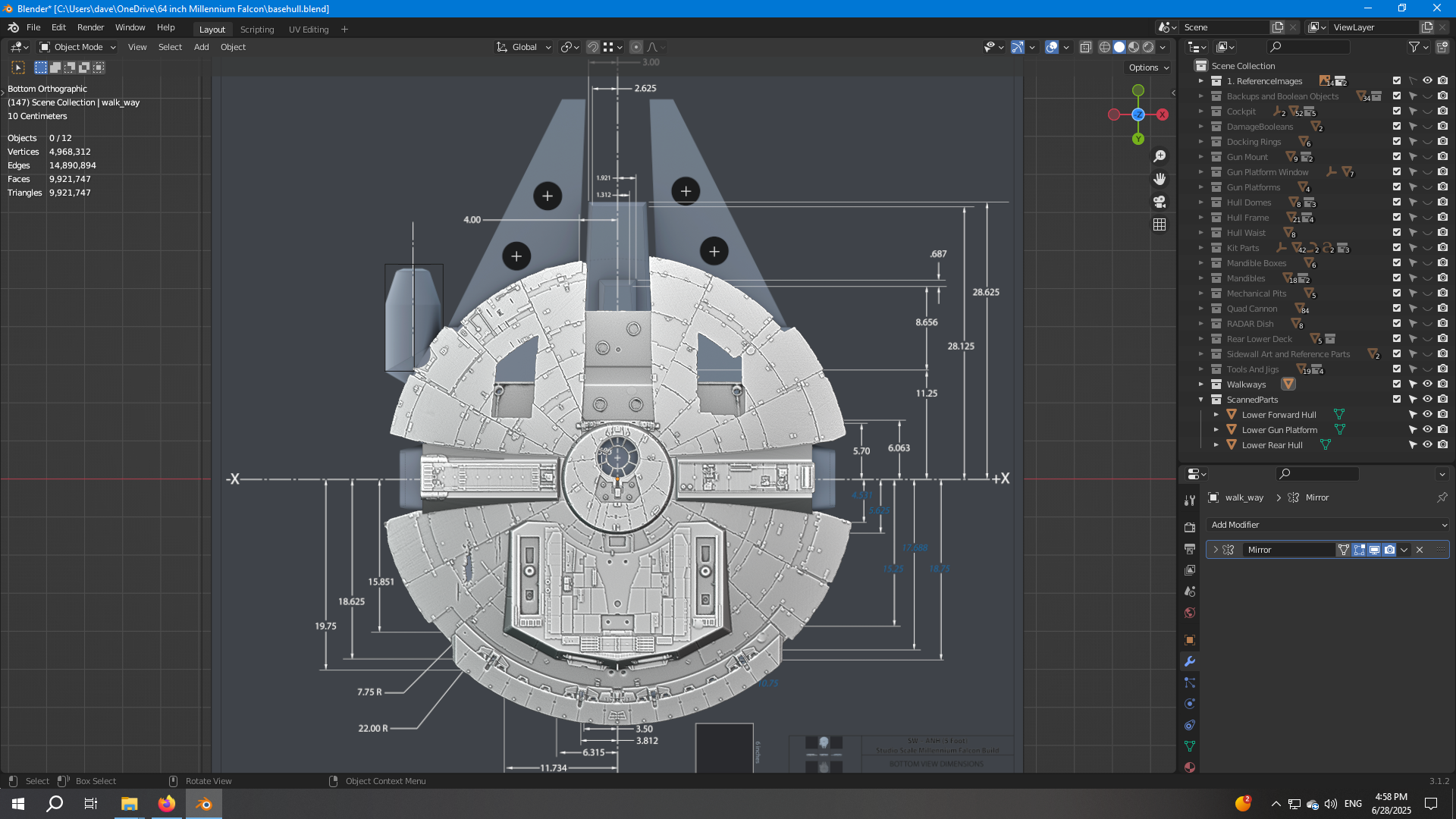Open the viewport Options dropdown
This screenshot has height=819, width=1456.
(x=1148, y=67)
